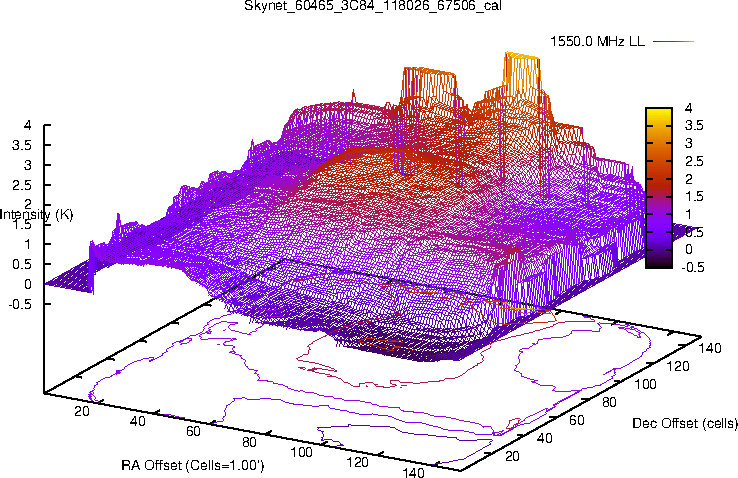The image size is (738, 478).
Task: Select value 2.5 on the Intensity axis
Action: tap(22, 185)
